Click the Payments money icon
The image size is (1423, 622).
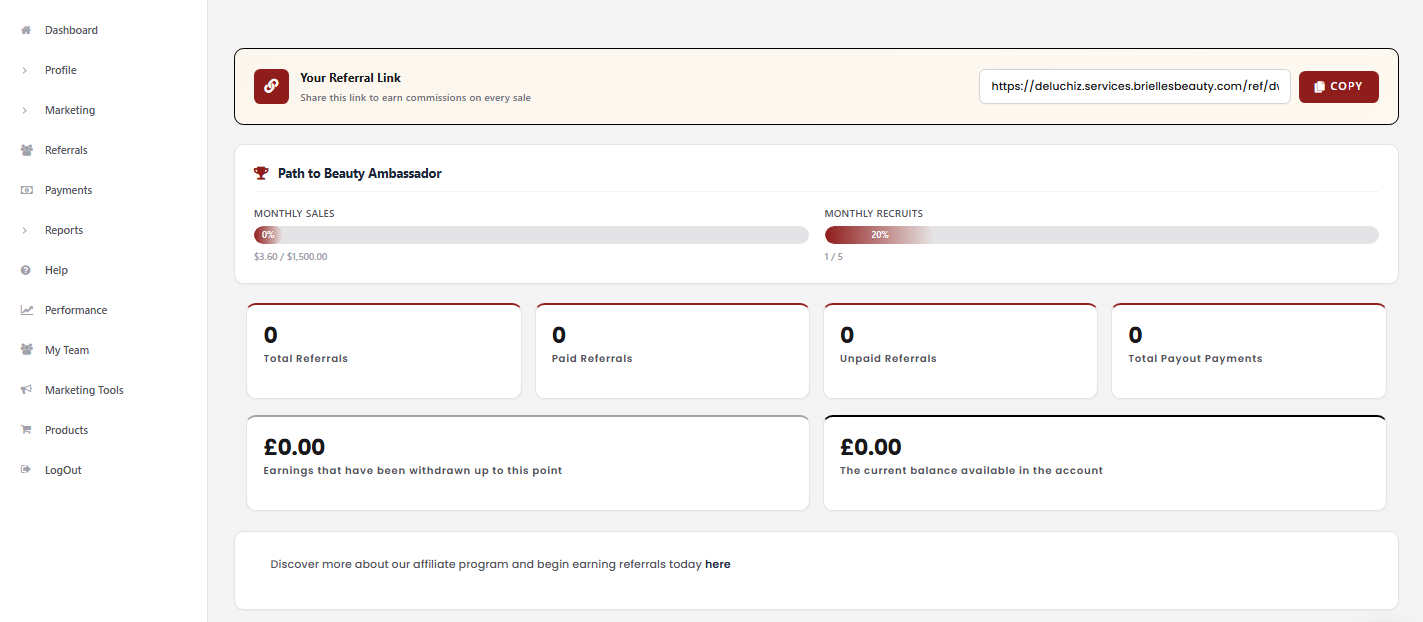pyautogui.click(x=26, y=190)
